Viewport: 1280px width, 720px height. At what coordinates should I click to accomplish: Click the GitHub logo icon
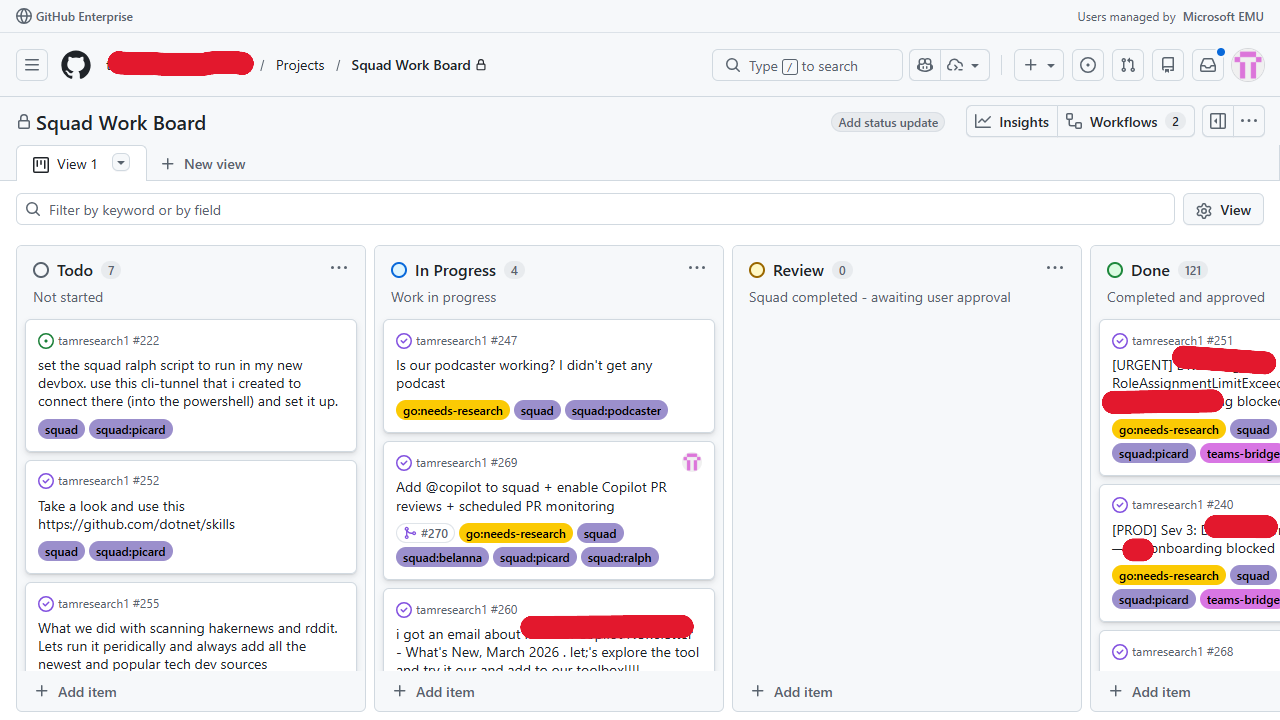pos(75,64)
